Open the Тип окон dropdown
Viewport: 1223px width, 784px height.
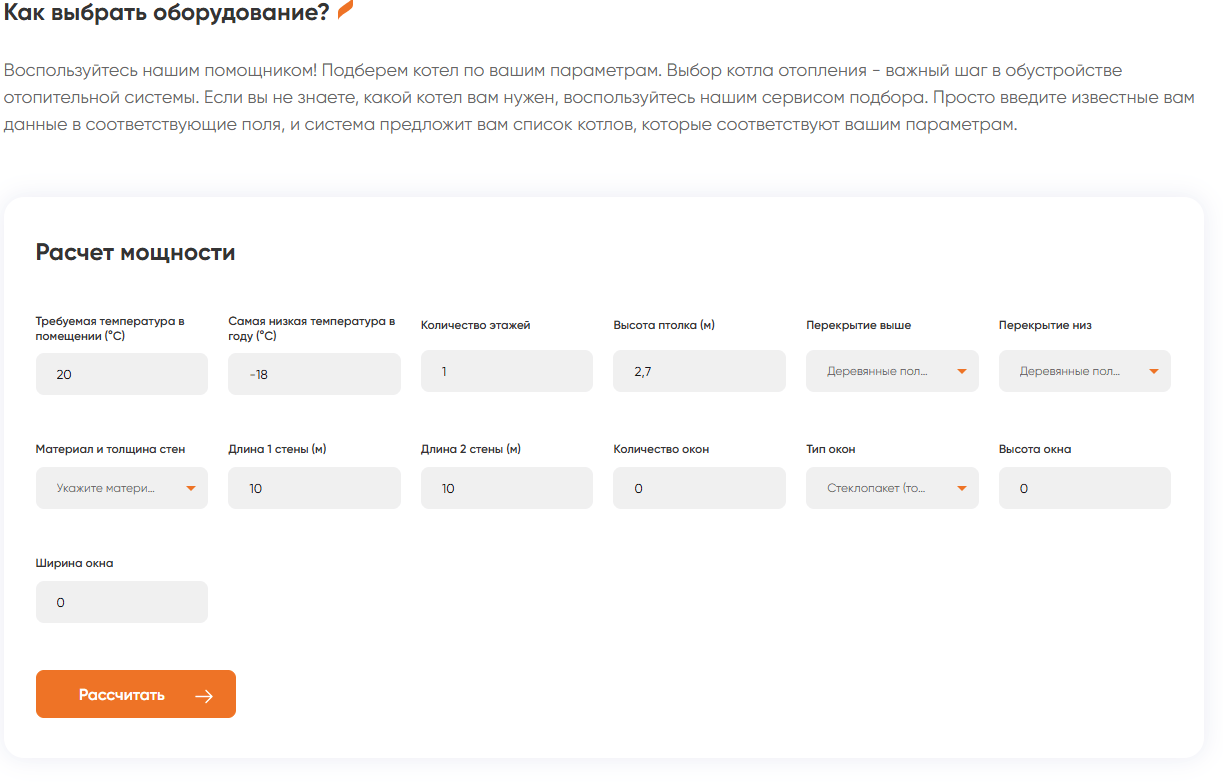click(x=892, y=488)
